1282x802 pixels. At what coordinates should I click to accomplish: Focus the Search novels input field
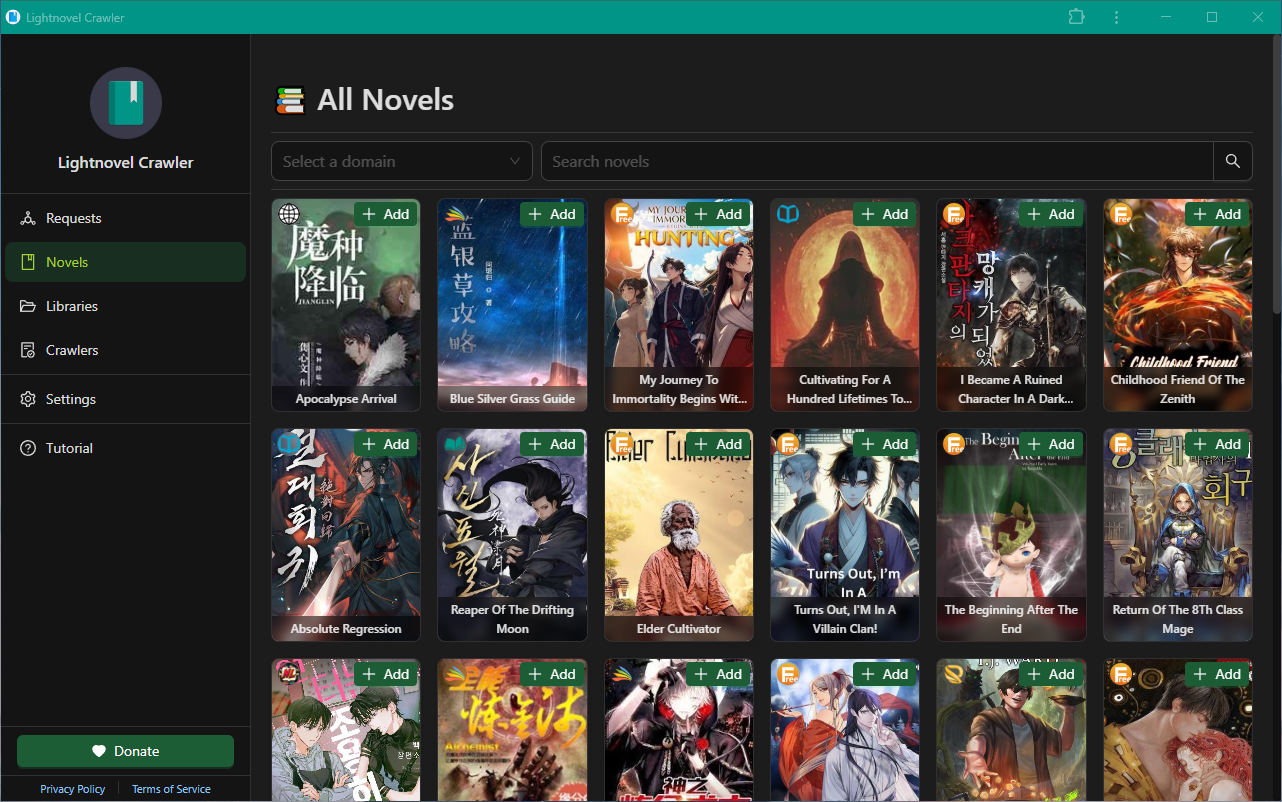tap(877, 161)
